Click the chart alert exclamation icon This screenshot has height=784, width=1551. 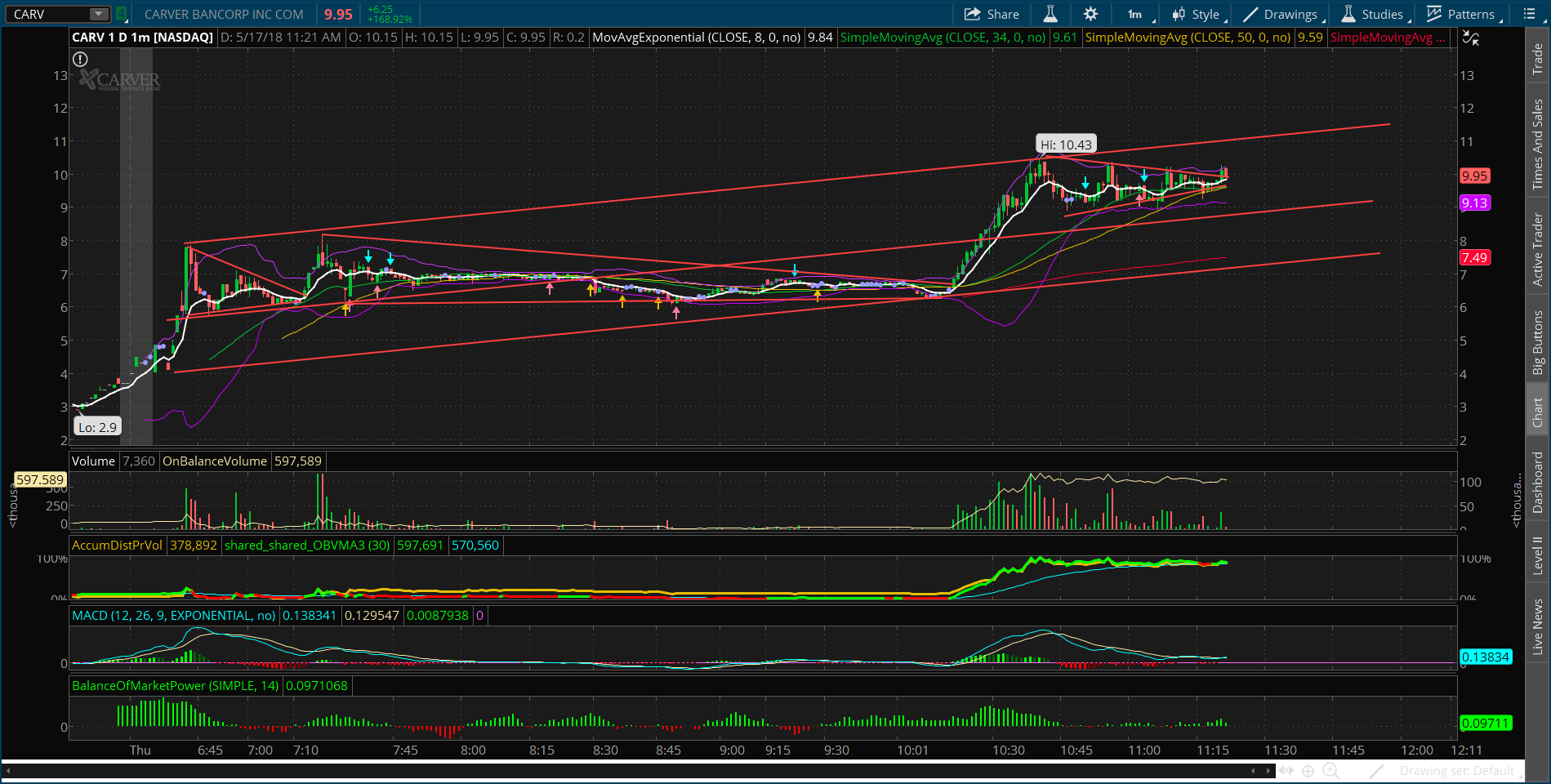click(80, 59)
